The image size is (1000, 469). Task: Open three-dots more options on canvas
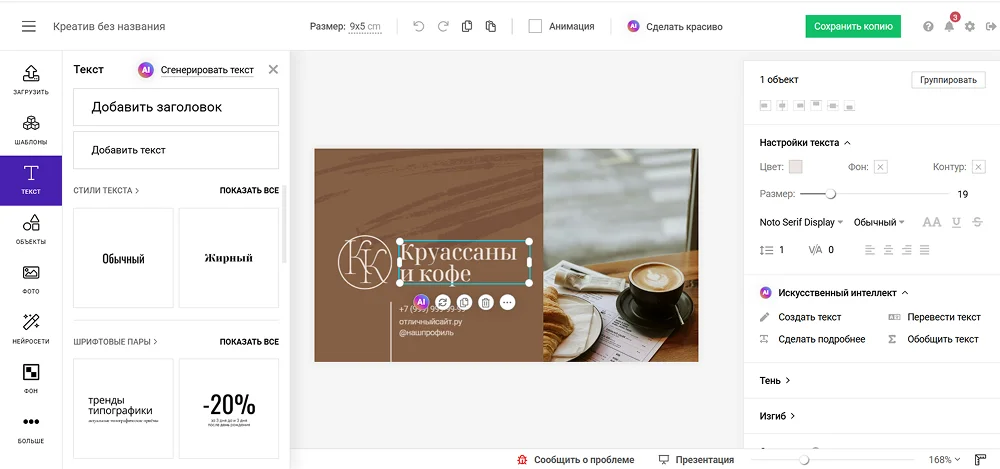click(507, 302)
